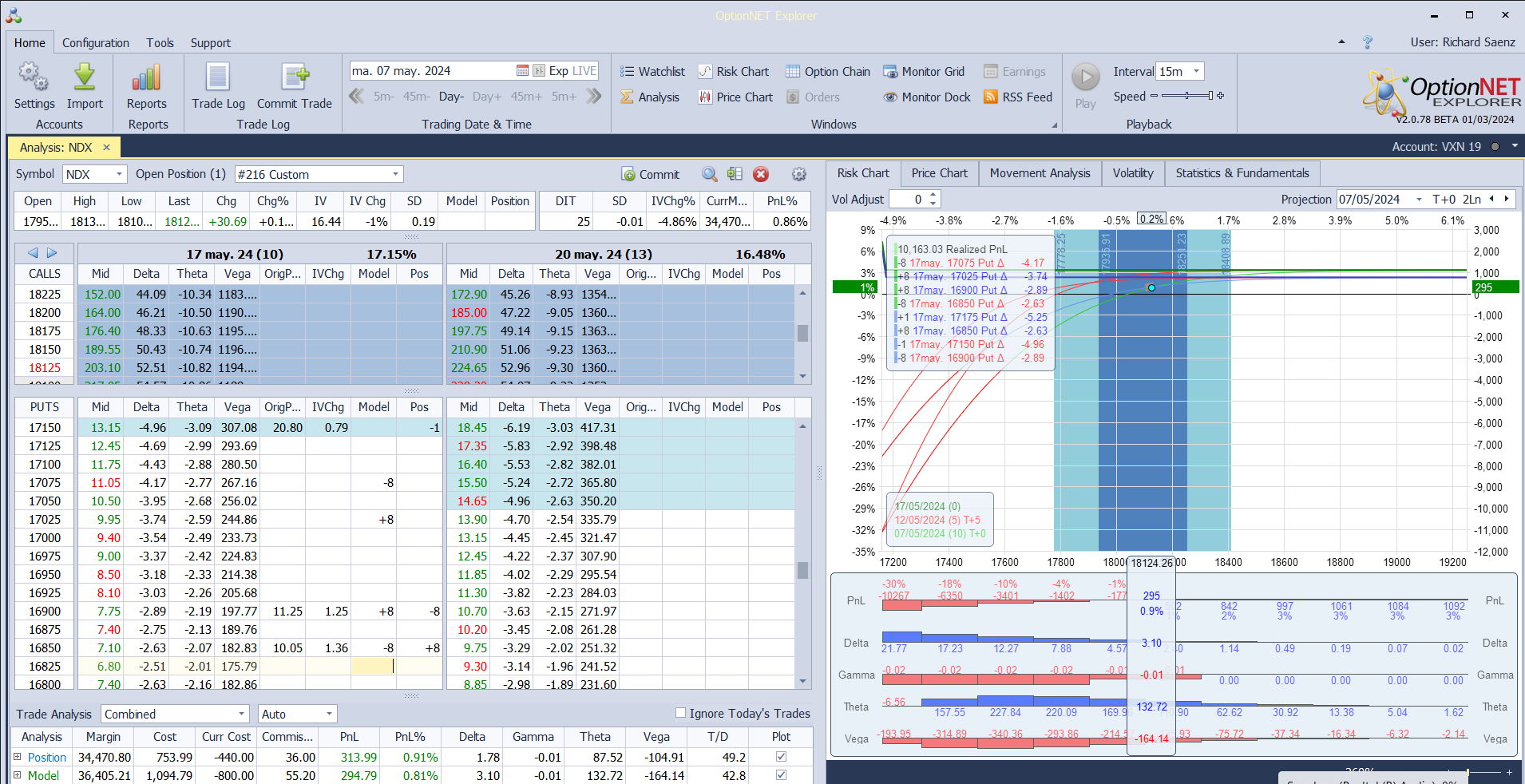Jump forward with the double right arrow
Screen dimensions: 1525x784
(x=593, y=97)
